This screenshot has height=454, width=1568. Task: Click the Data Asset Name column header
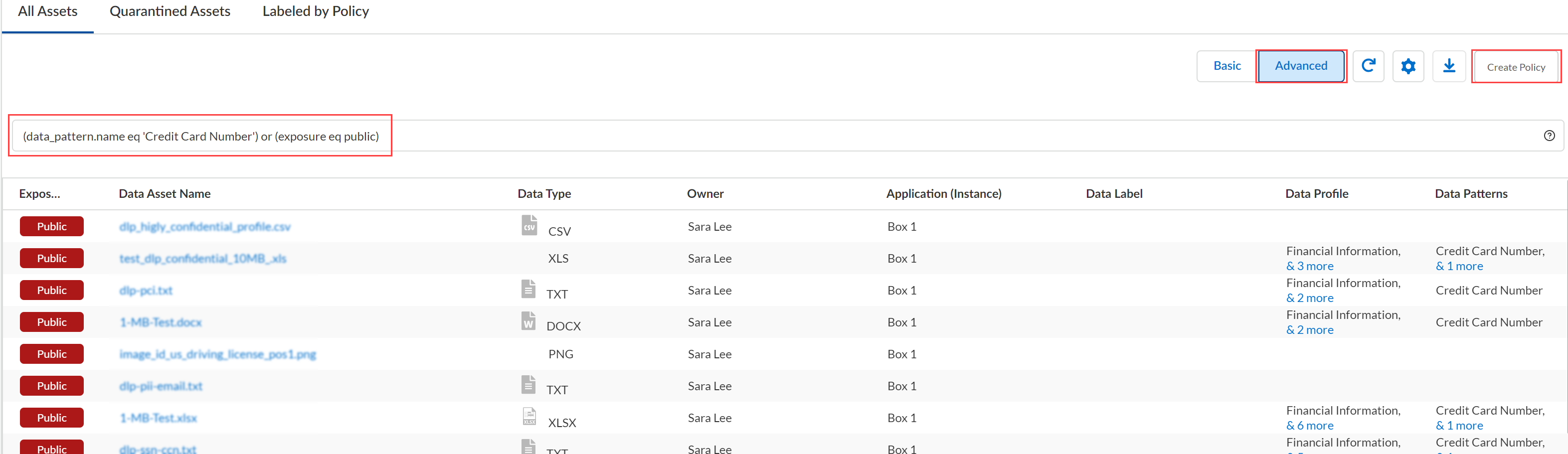click(165, 193)
